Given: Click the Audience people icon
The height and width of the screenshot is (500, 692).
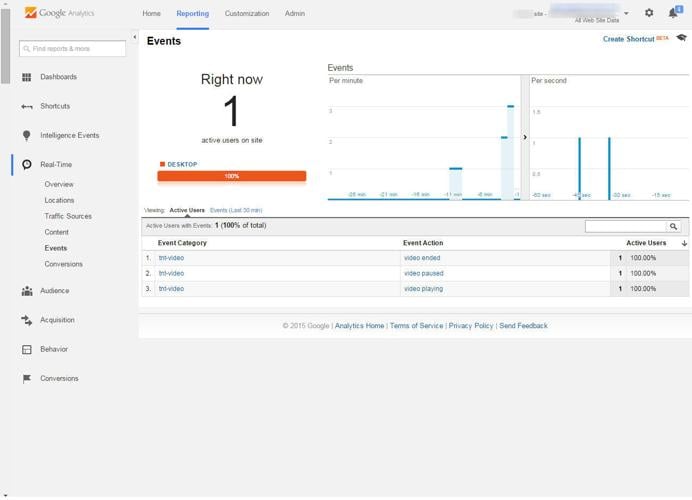Looking at the screenshot, I should [x=27, y=291].
